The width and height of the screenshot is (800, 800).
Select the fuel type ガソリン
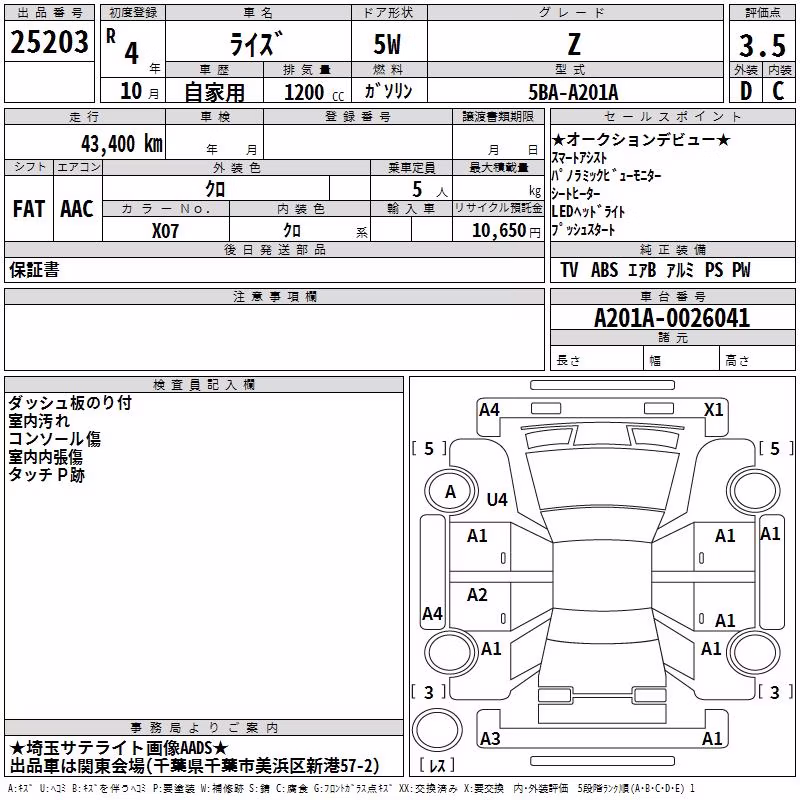tap(388, 91)
